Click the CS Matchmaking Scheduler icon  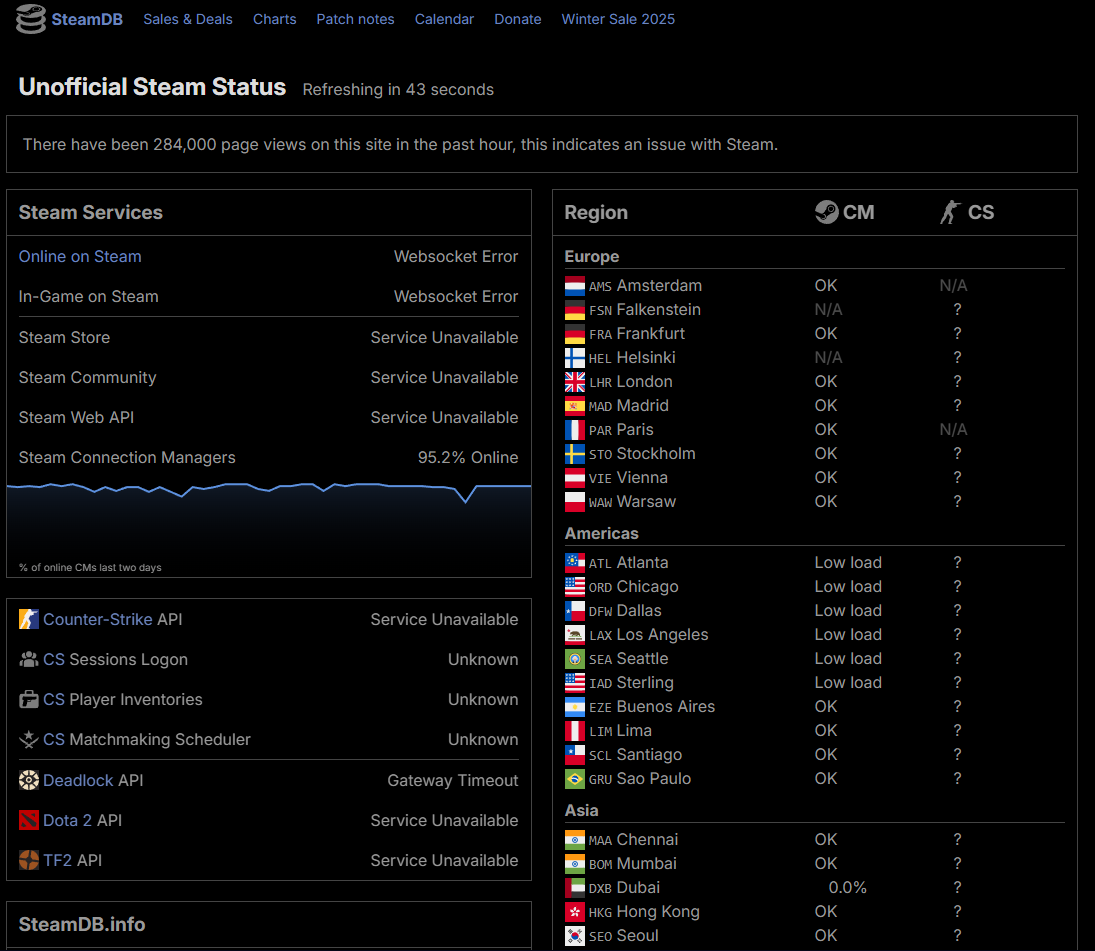29,739
